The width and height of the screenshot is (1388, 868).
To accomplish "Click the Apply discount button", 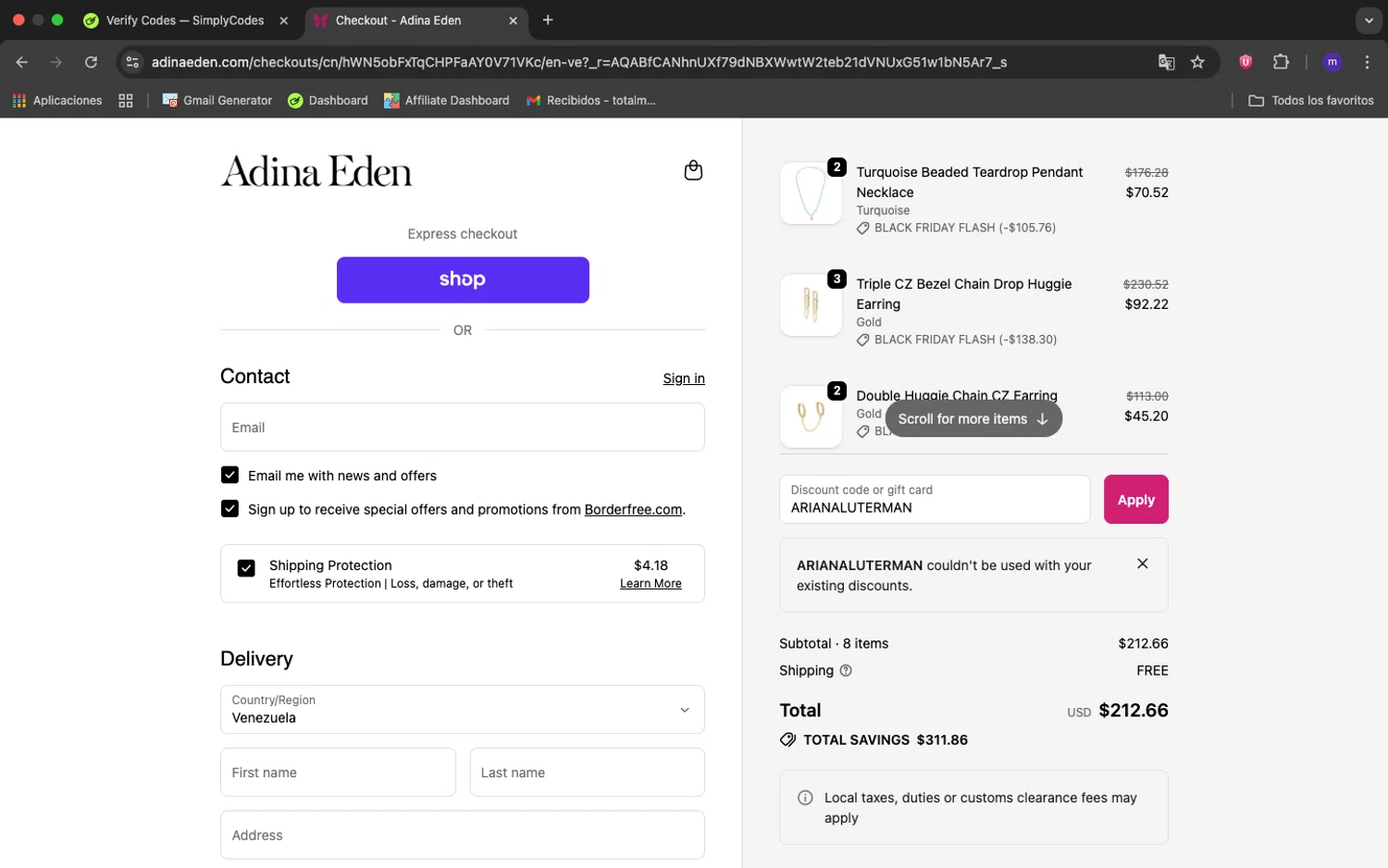I will tap(1135, 500).
